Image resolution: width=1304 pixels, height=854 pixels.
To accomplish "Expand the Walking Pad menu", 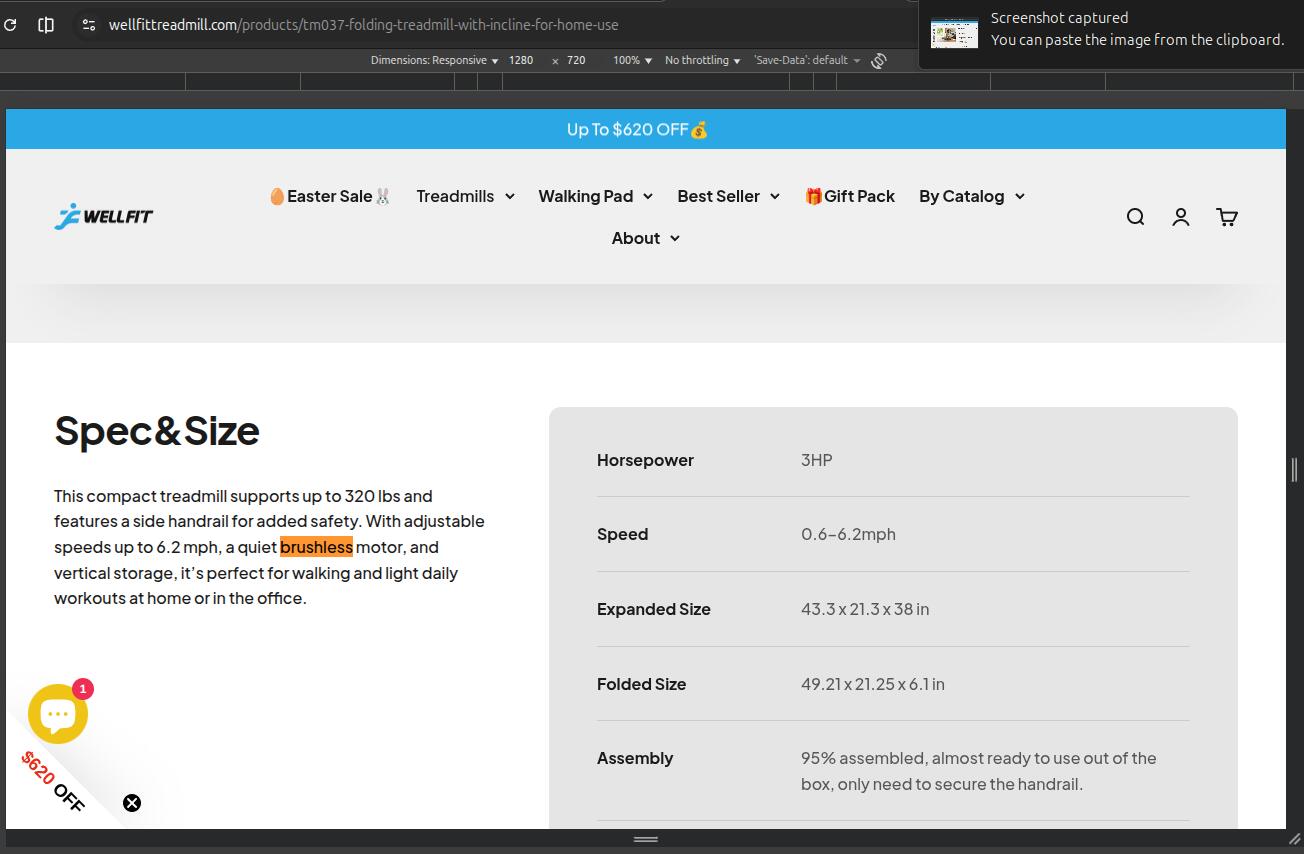I will coord(595,196).
